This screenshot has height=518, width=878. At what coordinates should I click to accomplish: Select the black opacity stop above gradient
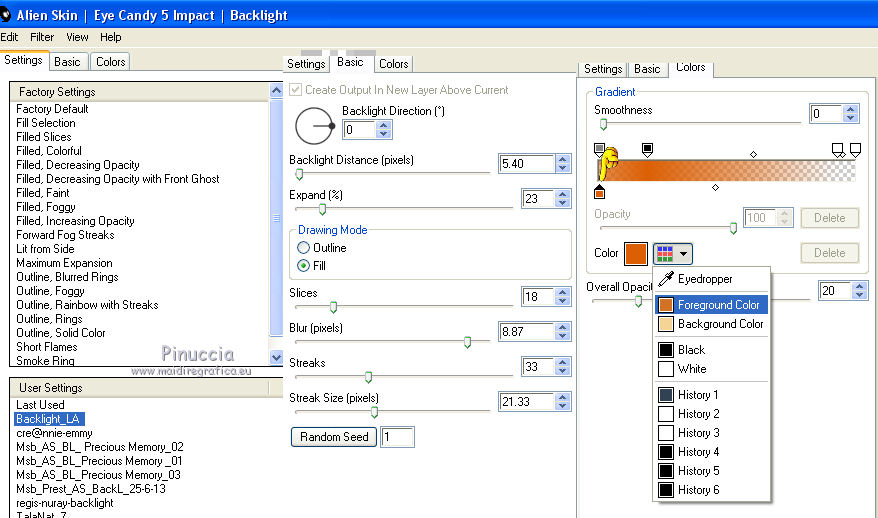coord(647,150)
